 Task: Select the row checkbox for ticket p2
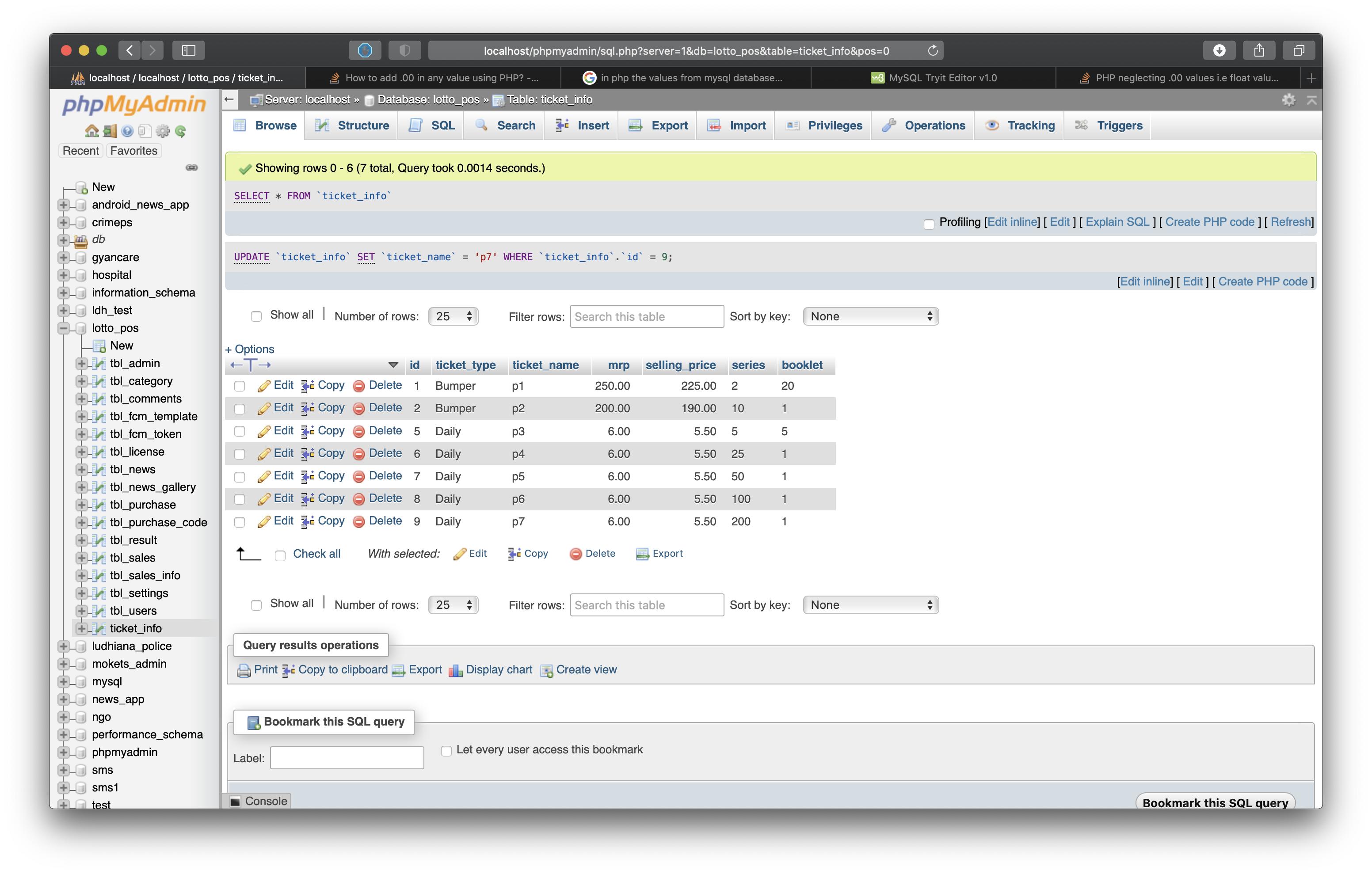(x=239, y=409)
